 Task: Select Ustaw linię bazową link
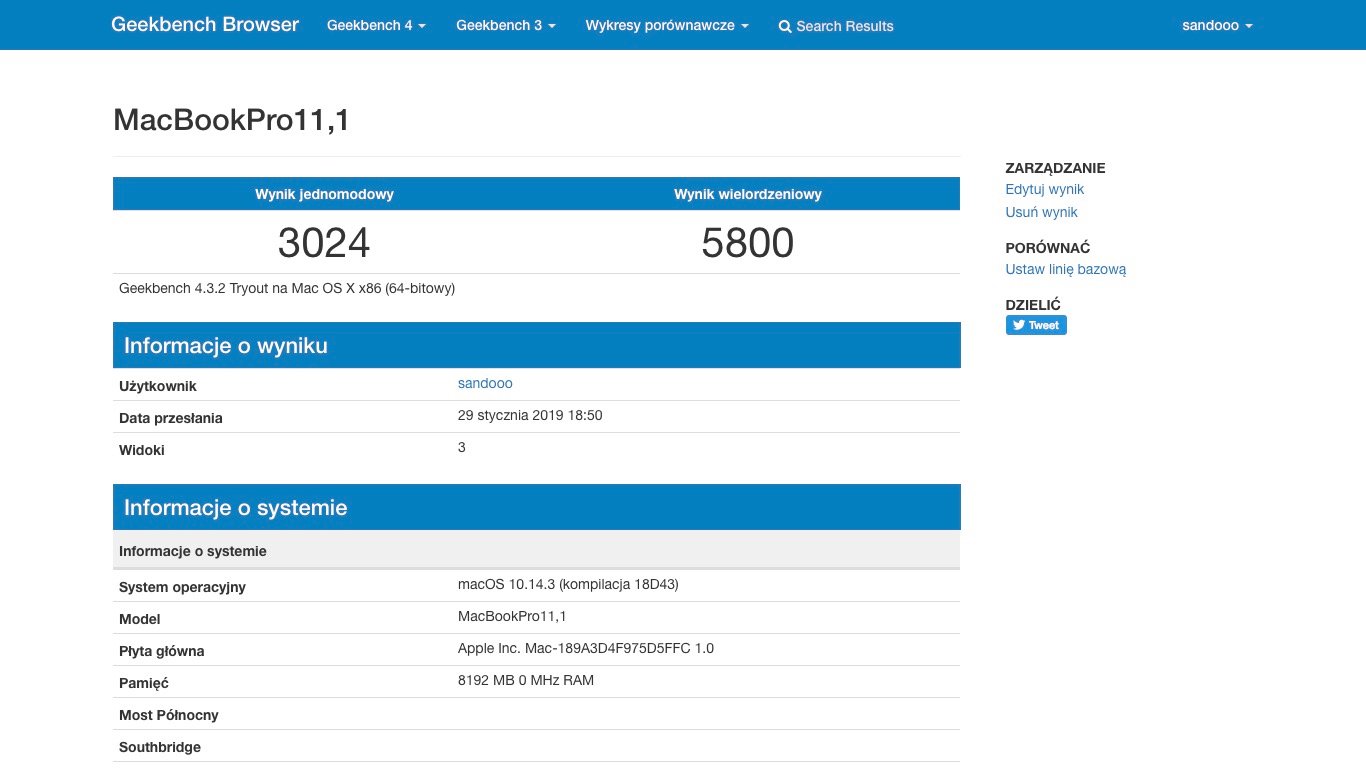coord(1065,269)
